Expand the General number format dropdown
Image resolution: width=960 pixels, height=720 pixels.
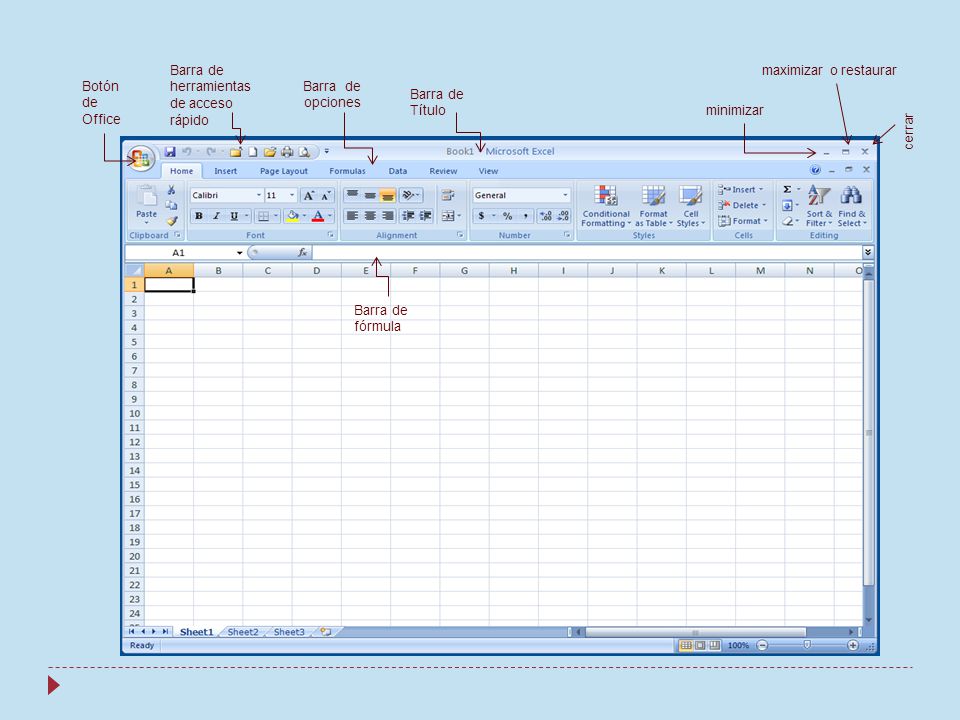pos(564,195)
